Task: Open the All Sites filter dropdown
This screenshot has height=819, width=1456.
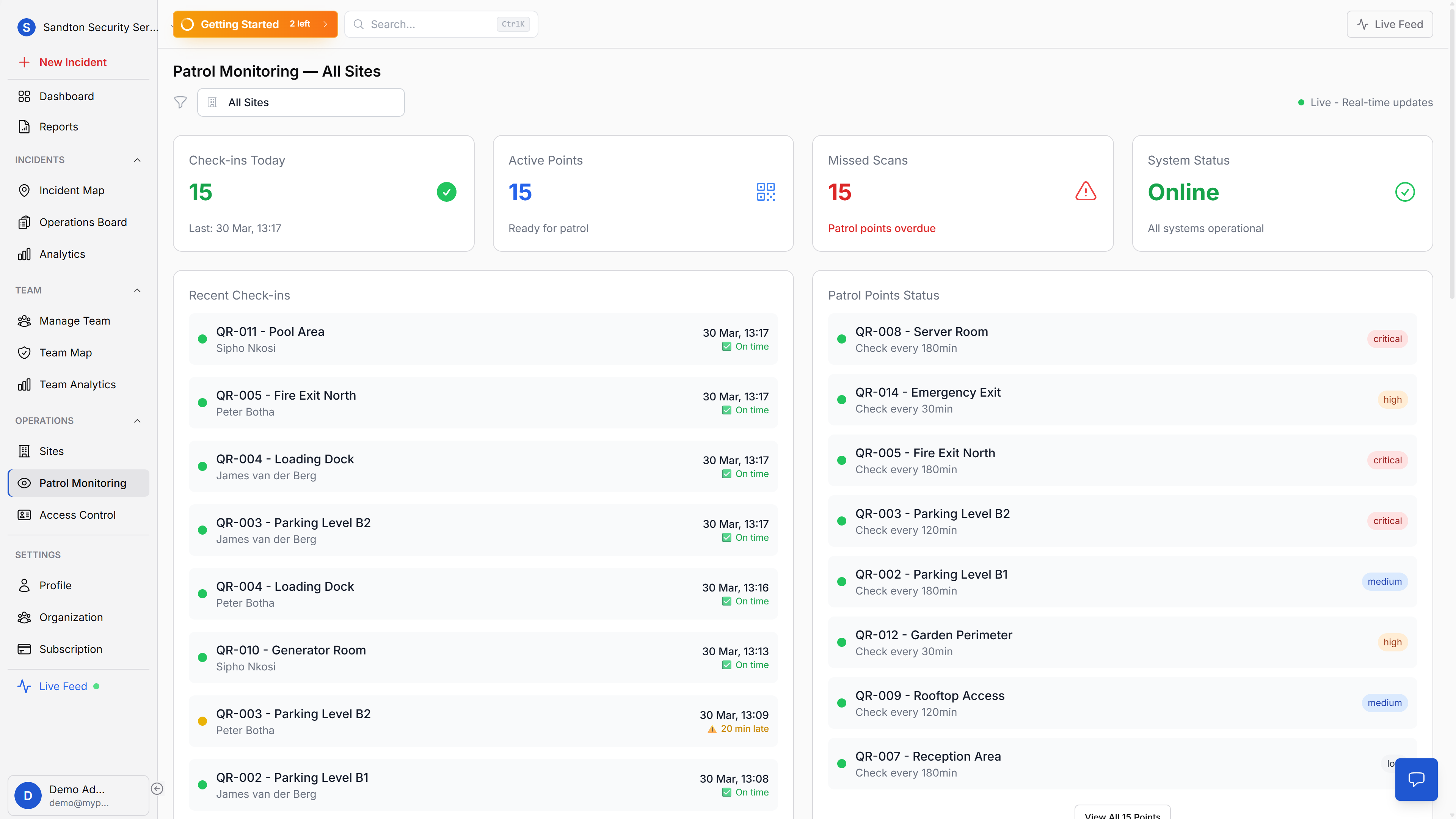Action: tap(301, 102)
